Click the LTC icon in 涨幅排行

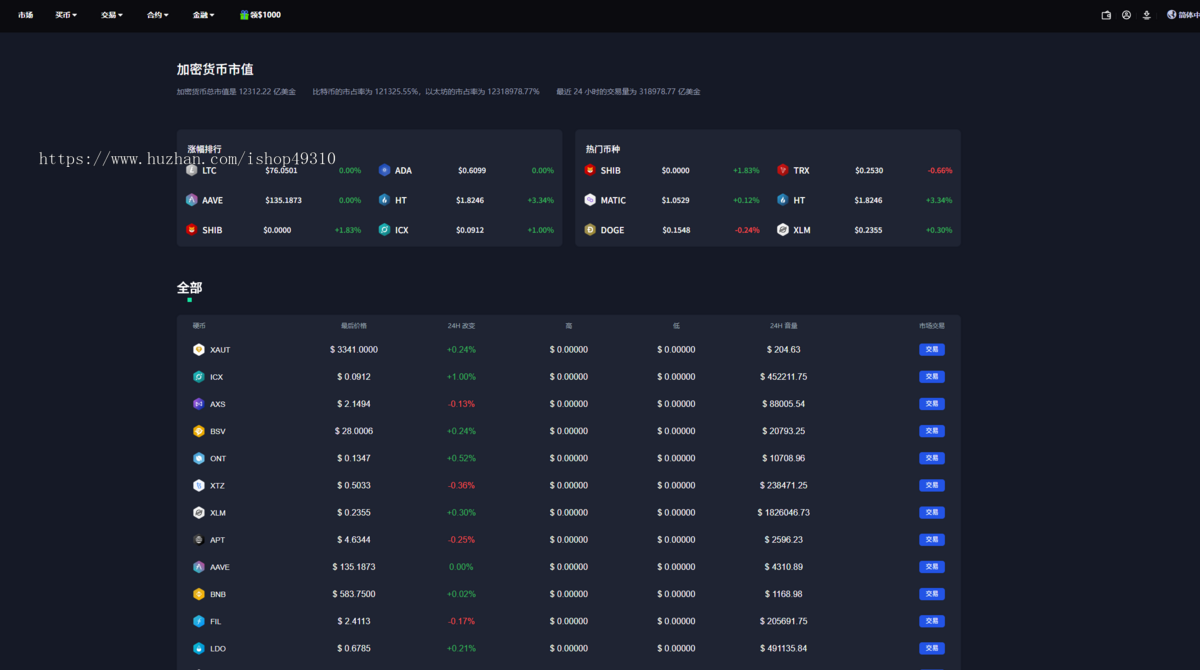(x=192, y=170)
